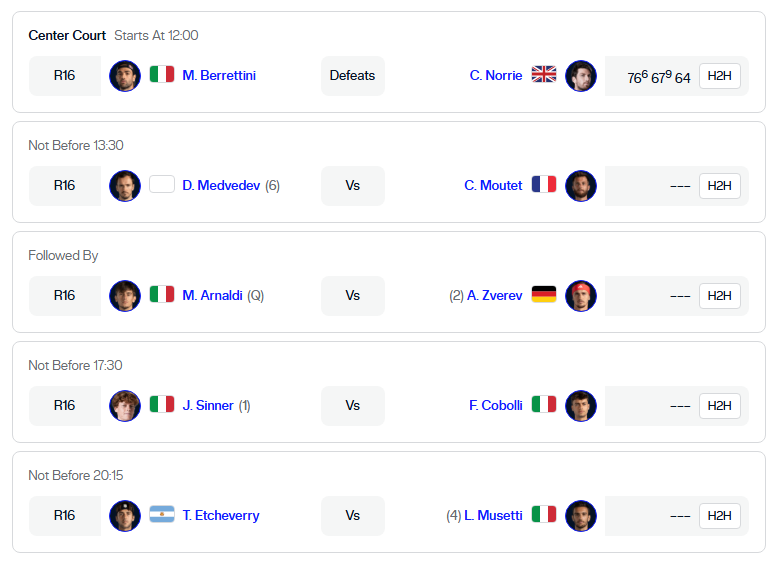Open the J. Sinner player link
The height and width of the screenshot is (564, 778).
208,405
